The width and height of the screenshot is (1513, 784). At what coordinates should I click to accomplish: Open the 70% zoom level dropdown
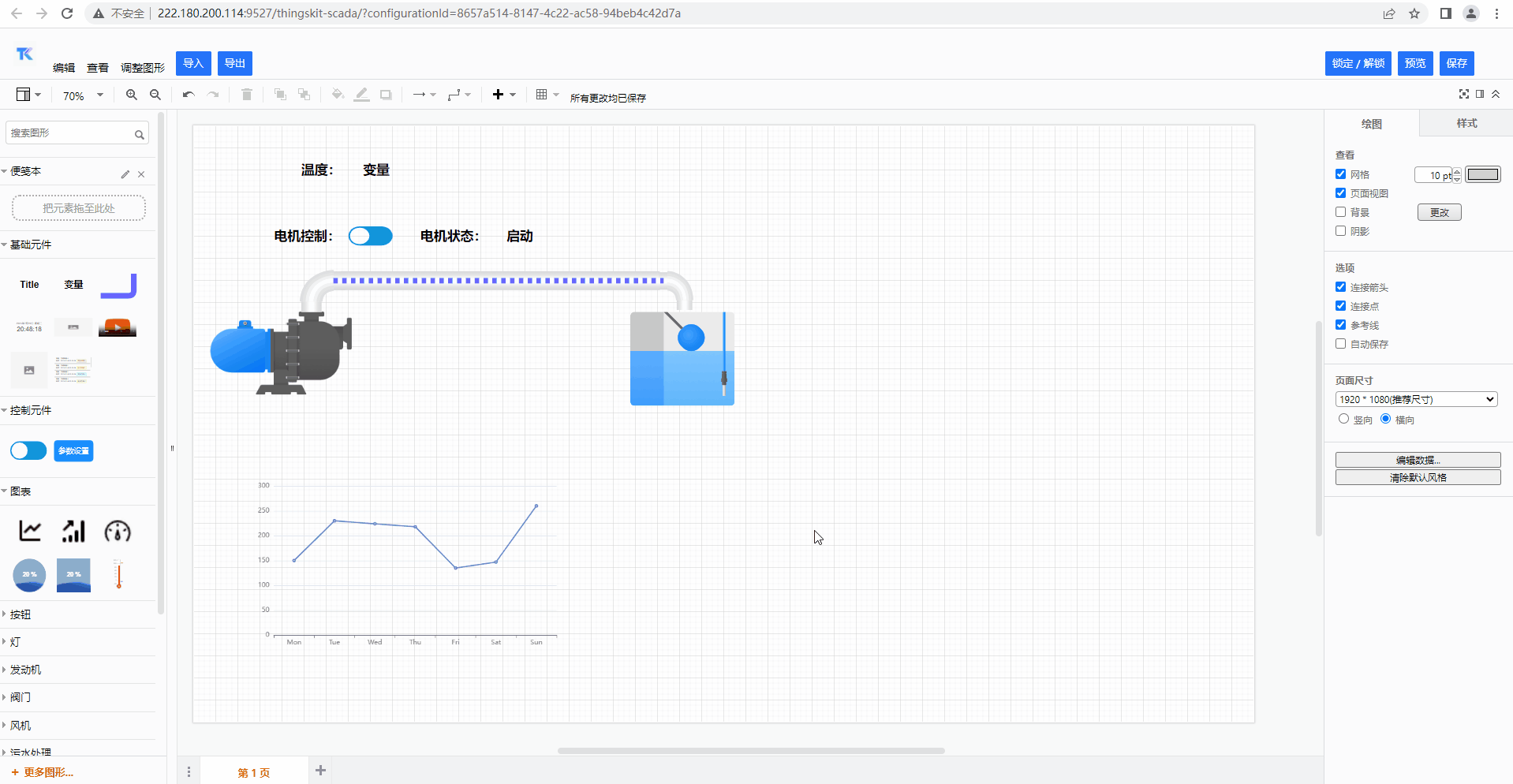click(83, 95)
